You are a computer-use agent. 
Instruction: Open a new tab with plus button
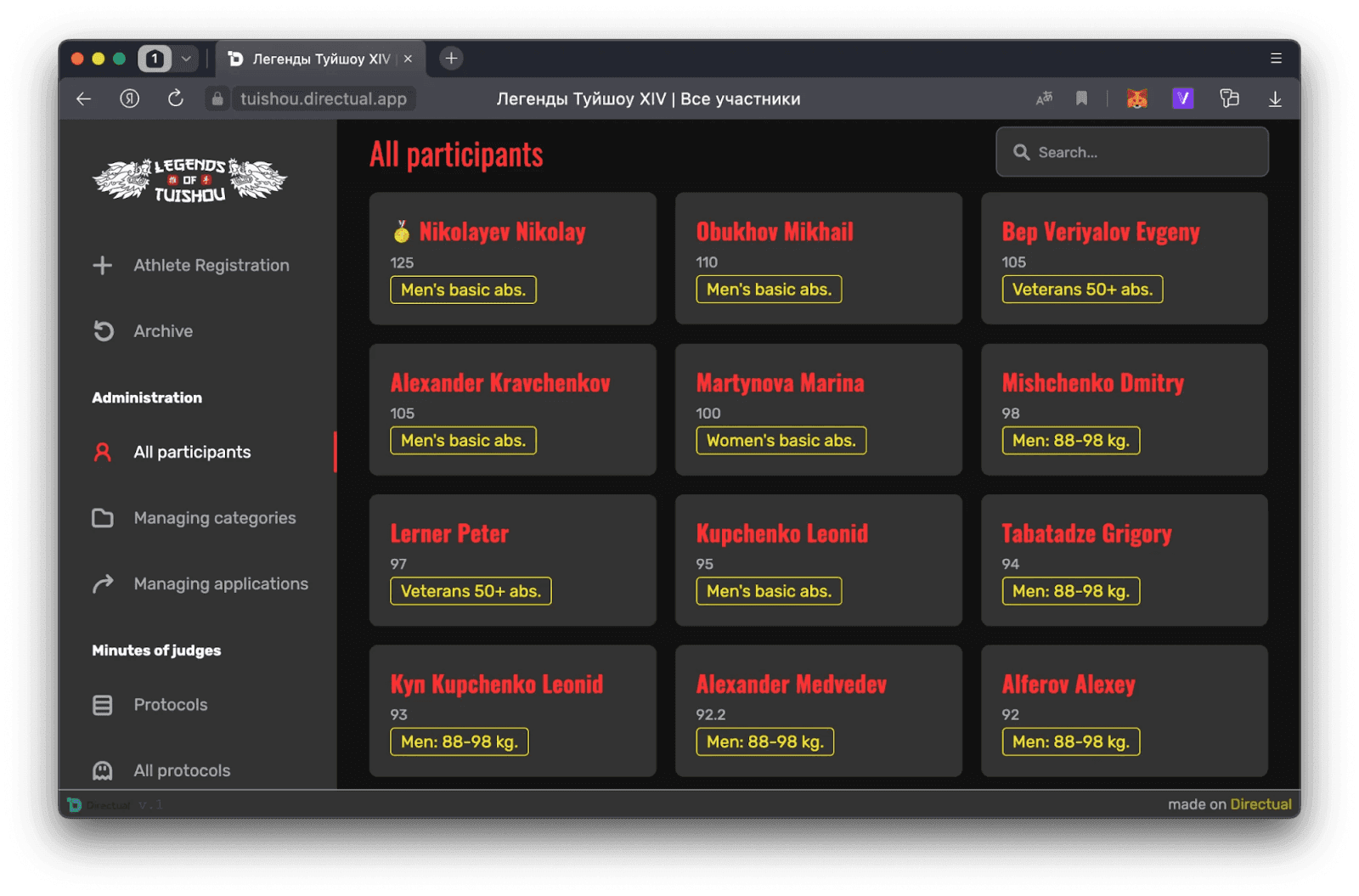(451, 59)
